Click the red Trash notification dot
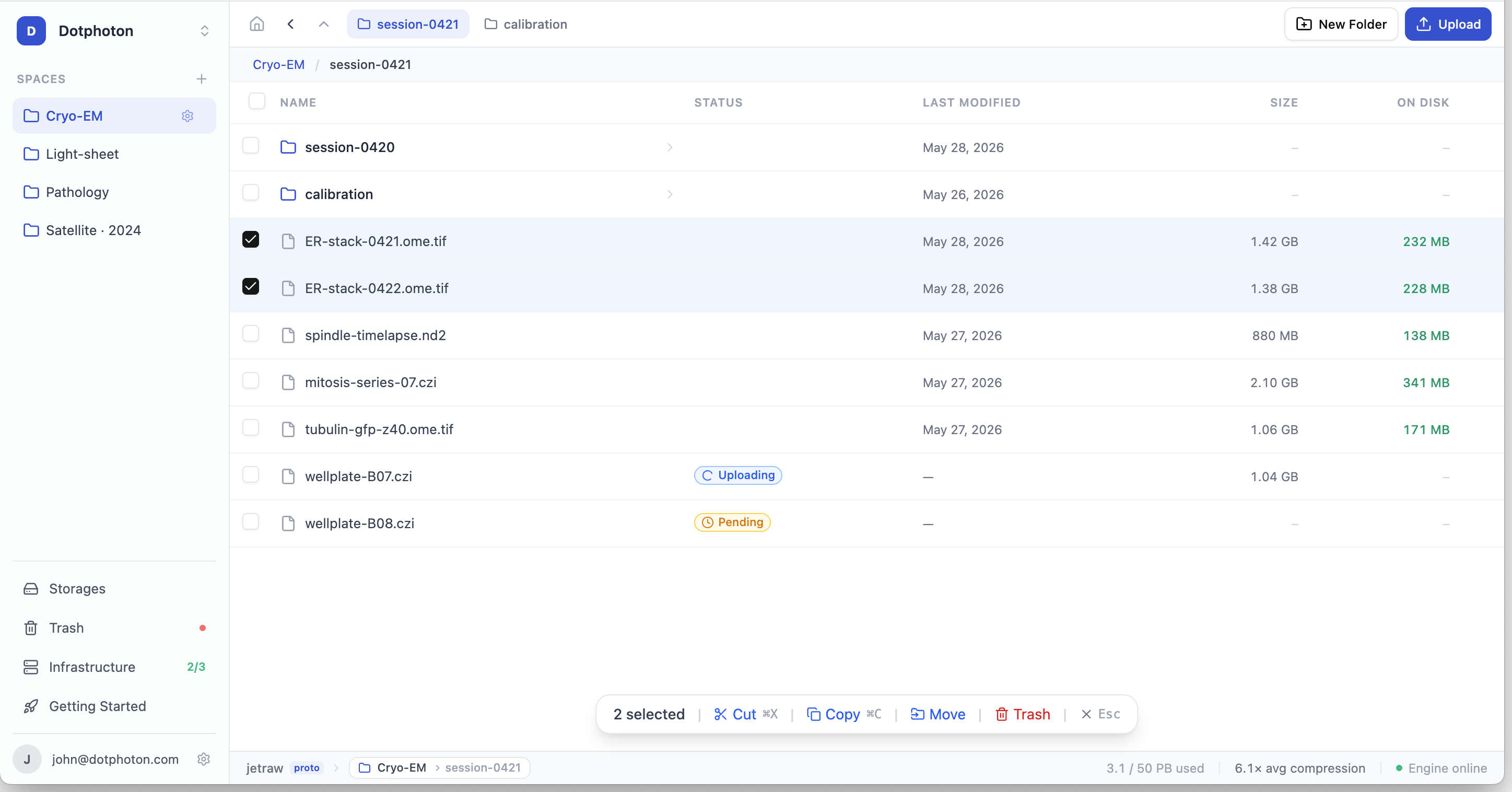 point(203,627)
